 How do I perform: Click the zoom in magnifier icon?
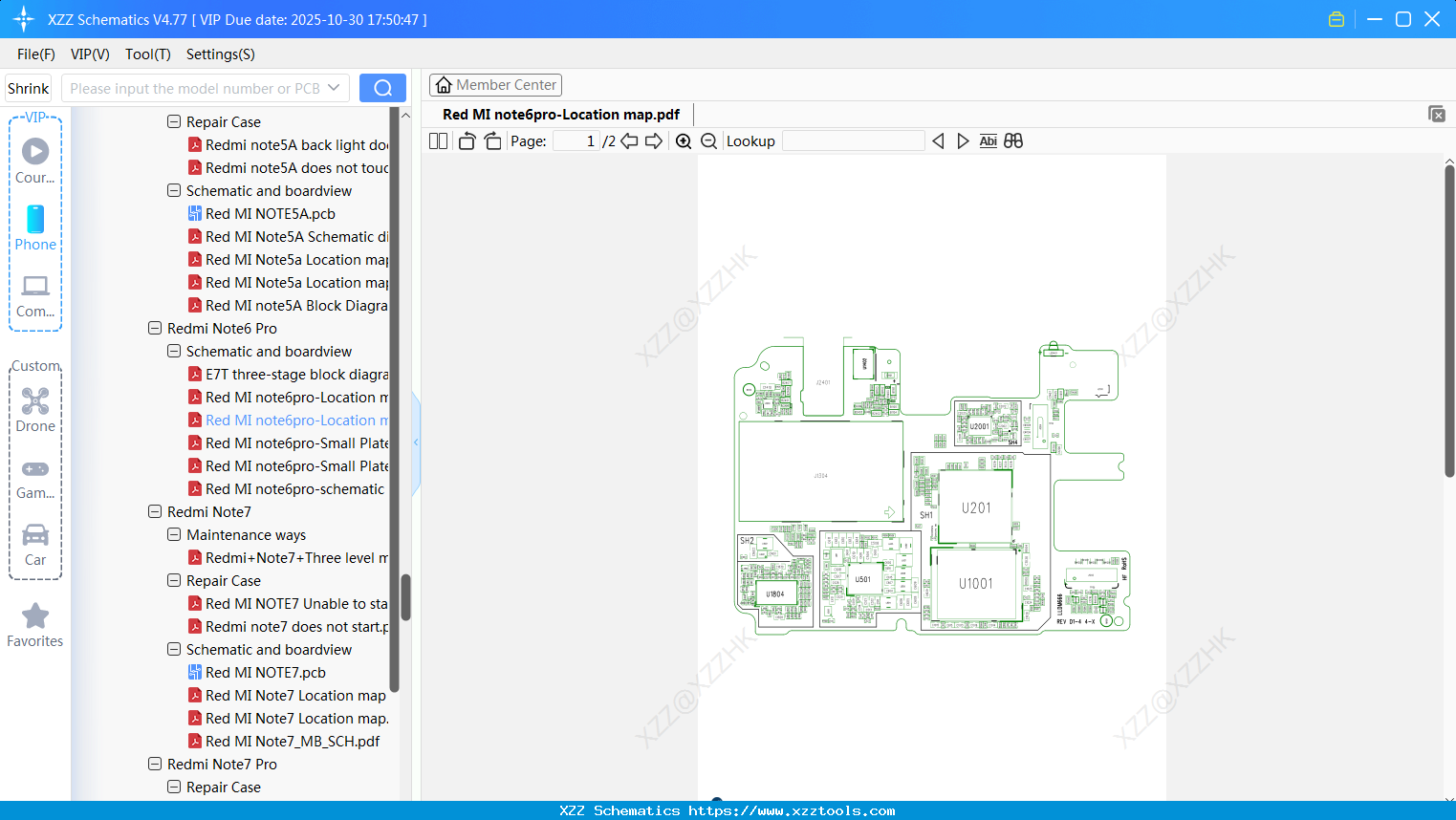click(x=684, y=141)
